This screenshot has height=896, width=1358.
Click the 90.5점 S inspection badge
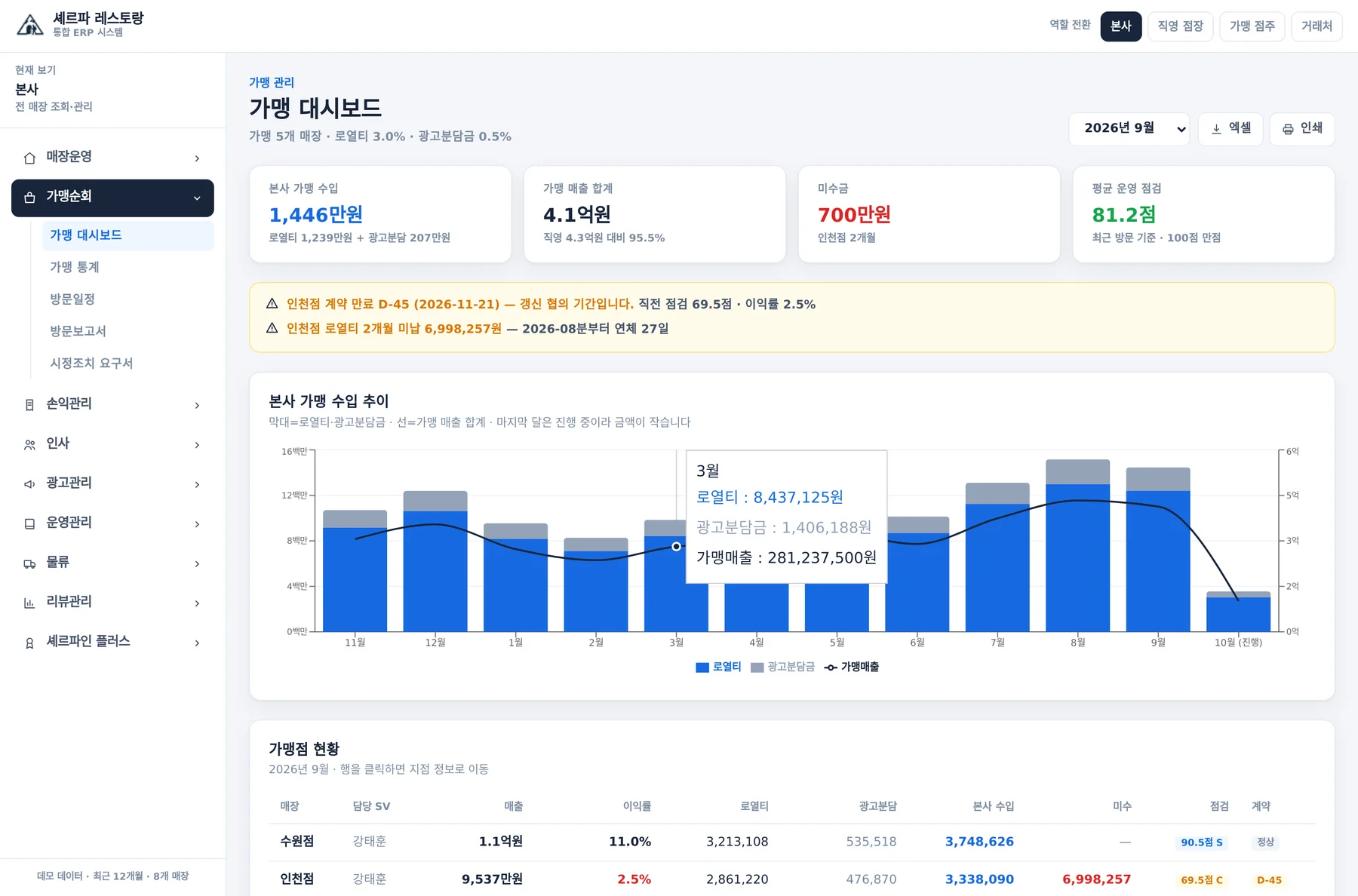point(1201,842)
